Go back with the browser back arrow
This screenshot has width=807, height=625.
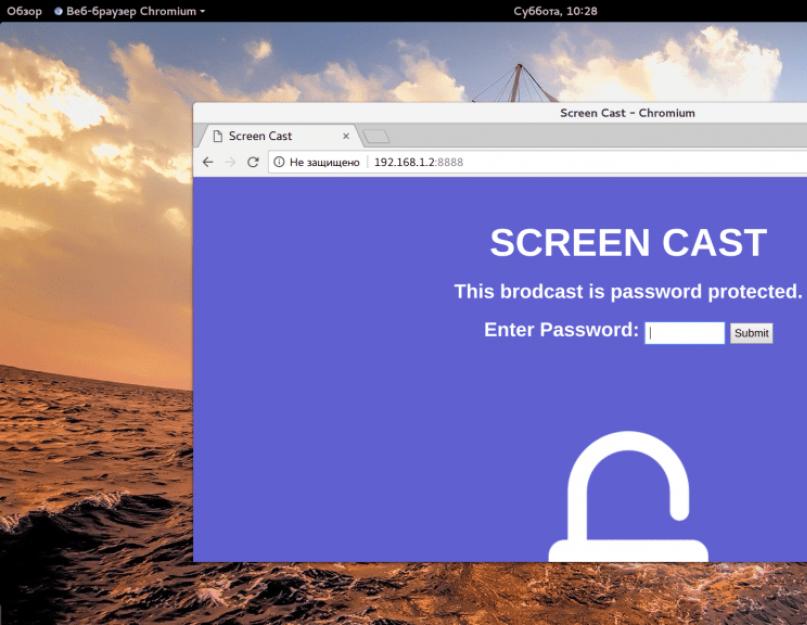click(x=208, y=162)
